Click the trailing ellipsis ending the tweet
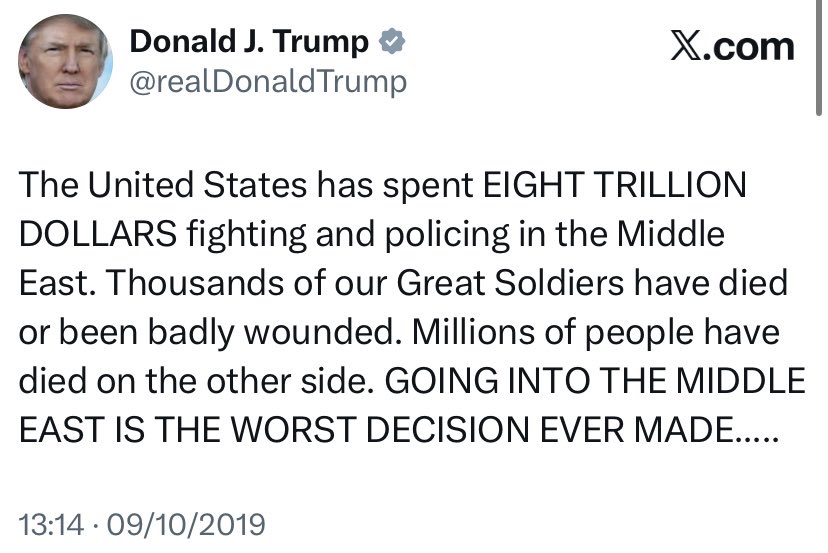Viewport: 828px width, 553px height. tap(760, 428)
